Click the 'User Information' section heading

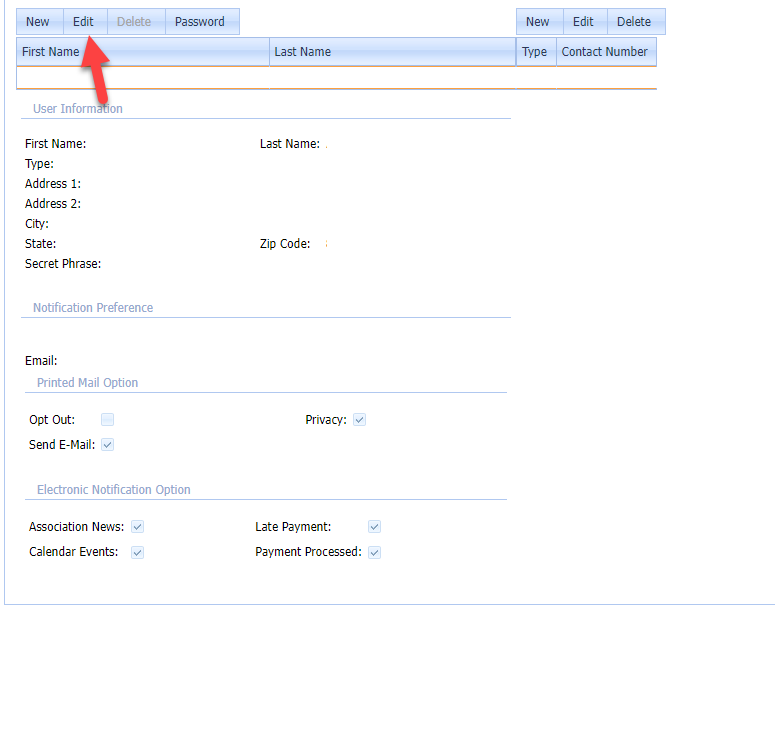pyautogui.click(x=78, y=109)
